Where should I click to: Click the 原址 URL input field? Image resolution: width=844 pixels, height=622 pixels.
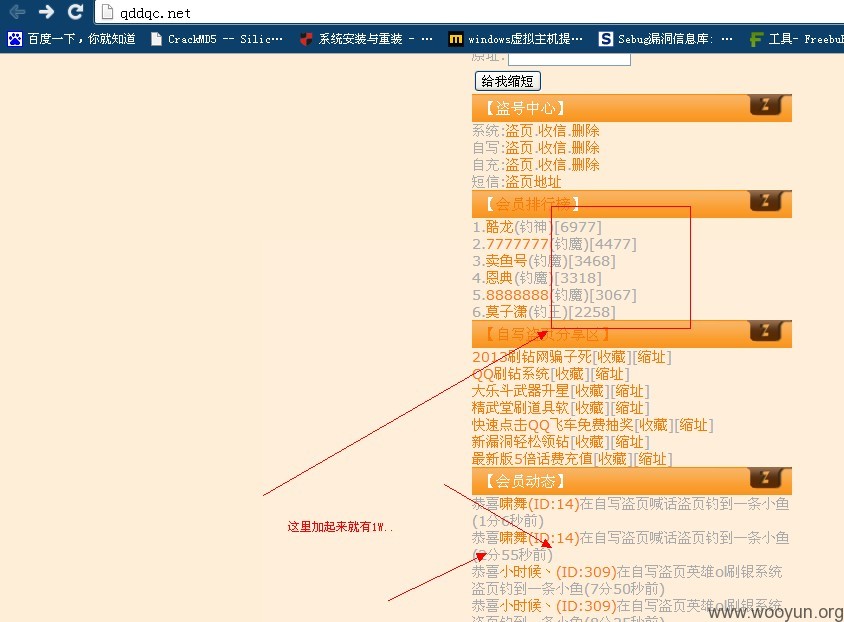point(569,58)
